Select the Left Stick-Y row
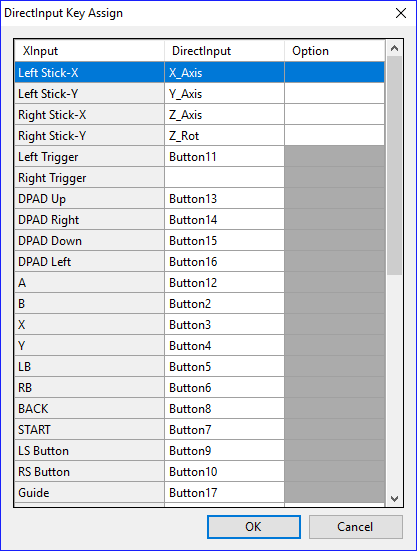This screenshot has height=551, width=417. click(x=200, y=94)
